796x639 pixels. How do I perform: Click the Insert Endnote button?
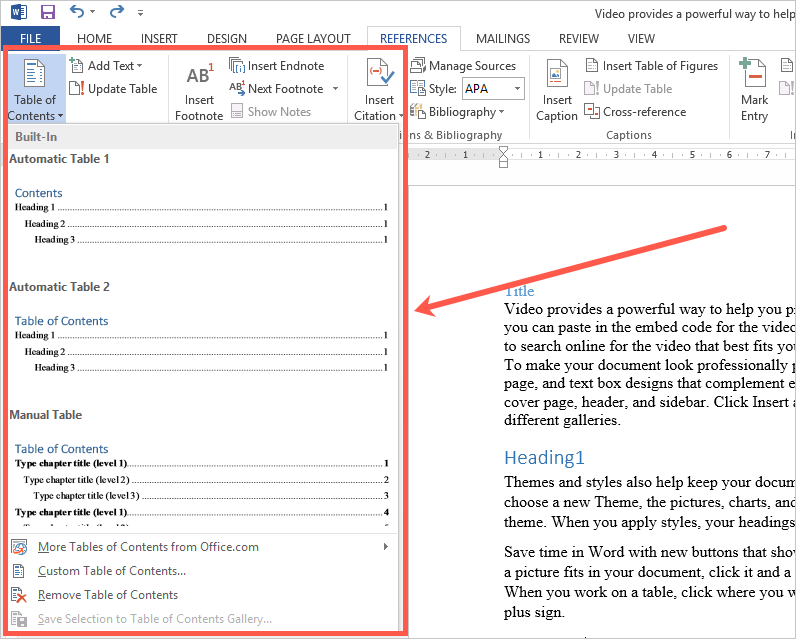click(277, 66)
